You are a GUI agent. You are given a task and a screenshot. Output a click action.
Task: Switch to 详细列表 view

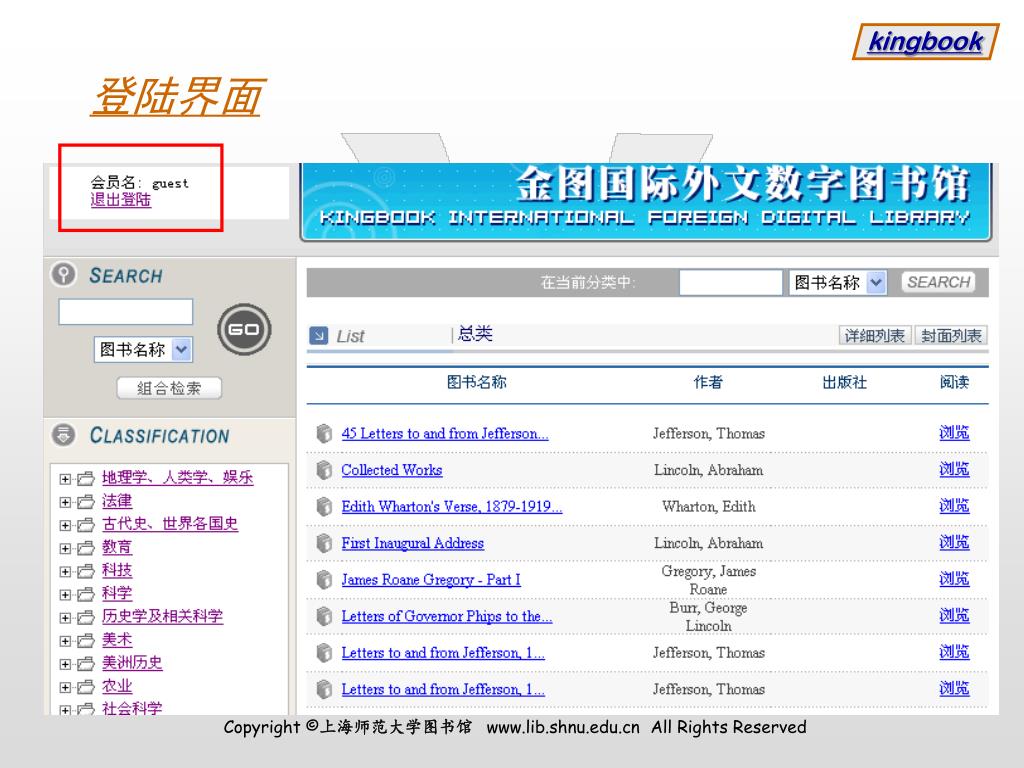point(874,336)
